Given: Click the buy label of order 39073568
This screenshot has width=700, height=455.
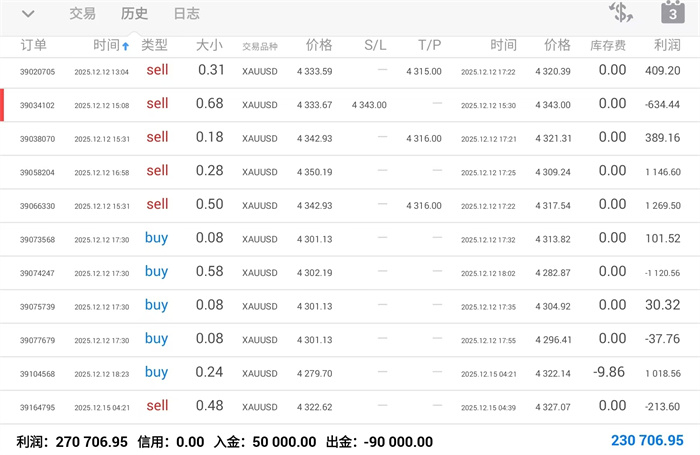Looking at the screenshot, I should (156, 238).
